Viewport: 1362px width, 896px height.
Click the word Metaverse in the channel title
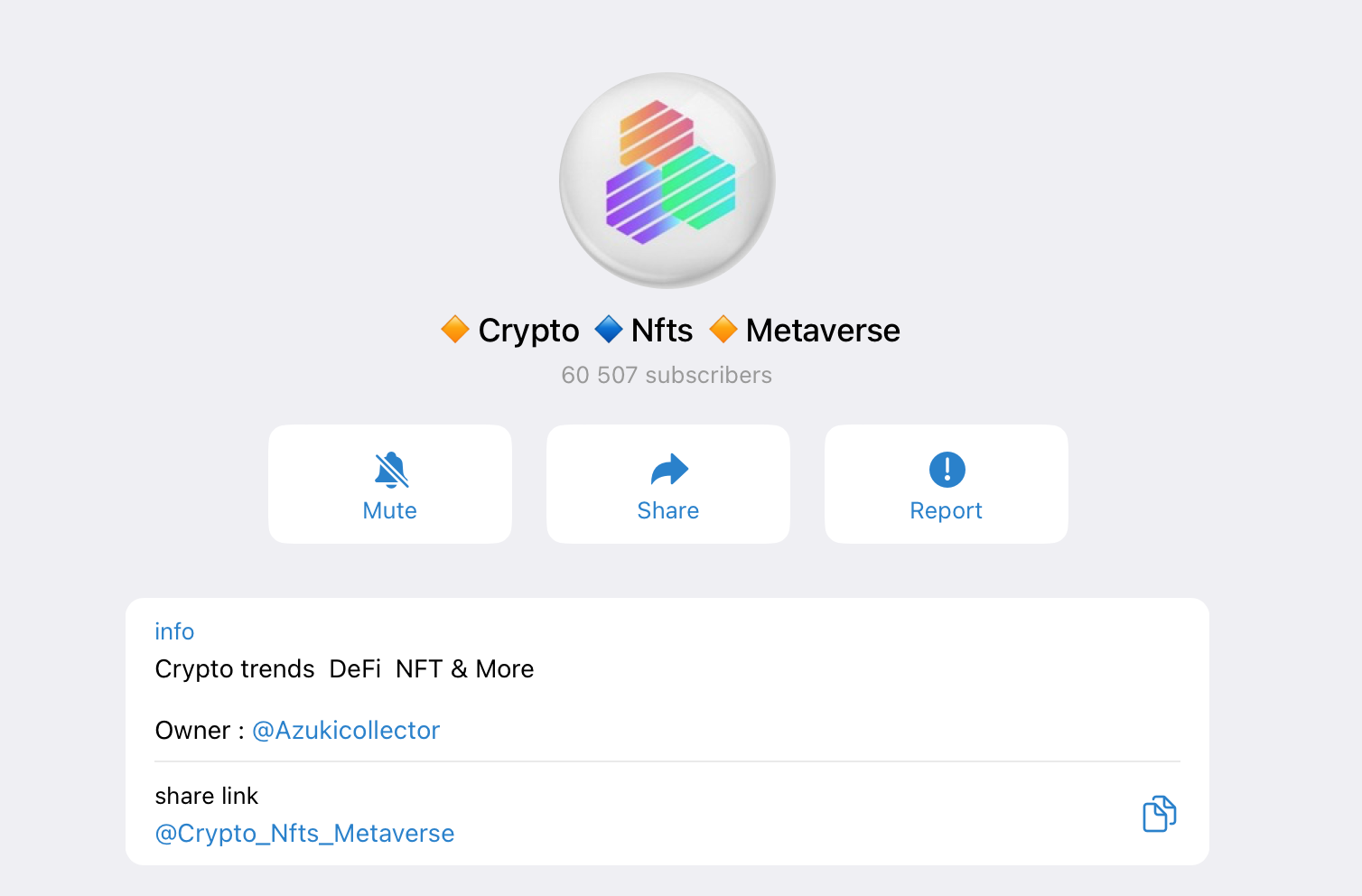coord(823,331)
